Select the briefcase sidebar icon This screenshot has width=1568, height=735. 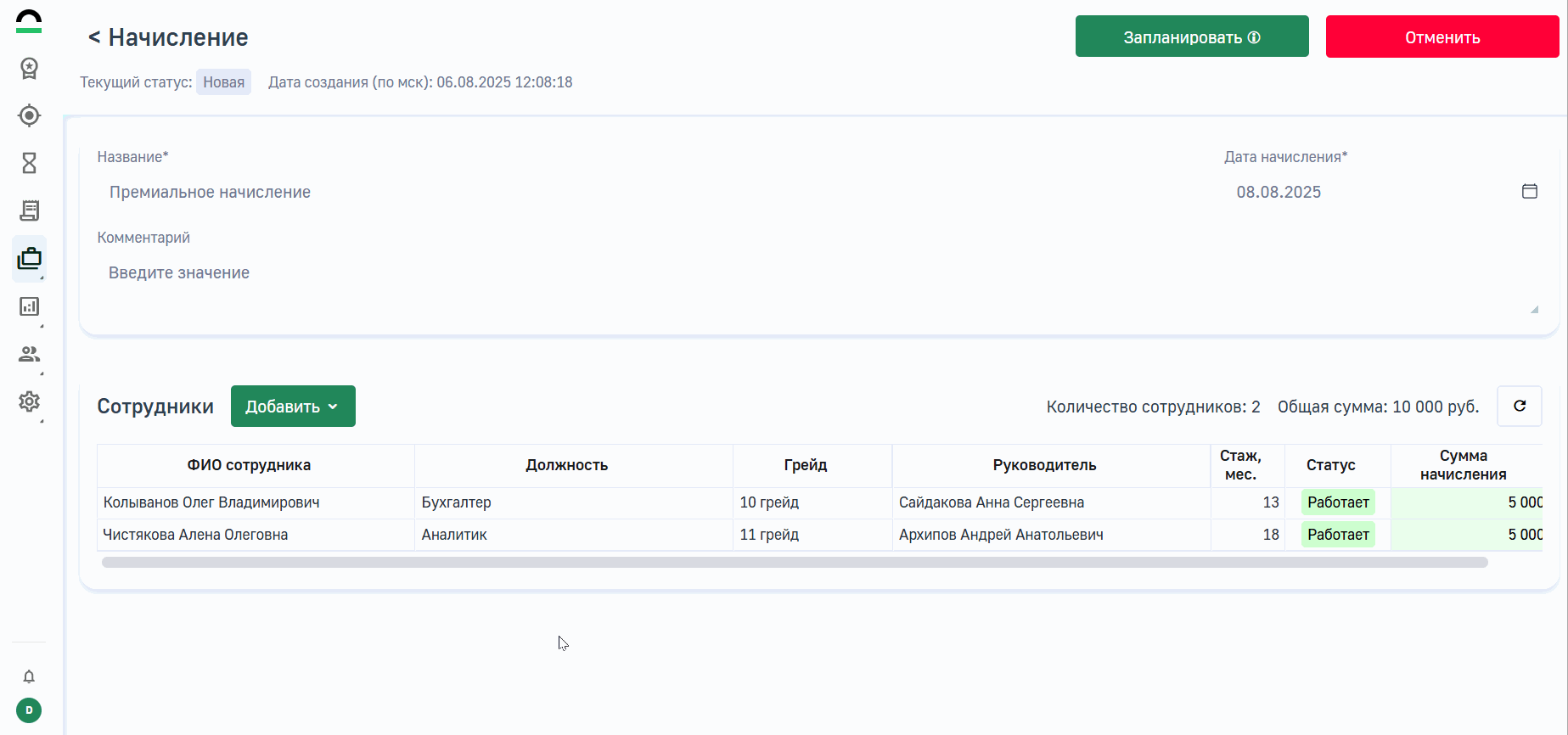(x=29, y=258)
